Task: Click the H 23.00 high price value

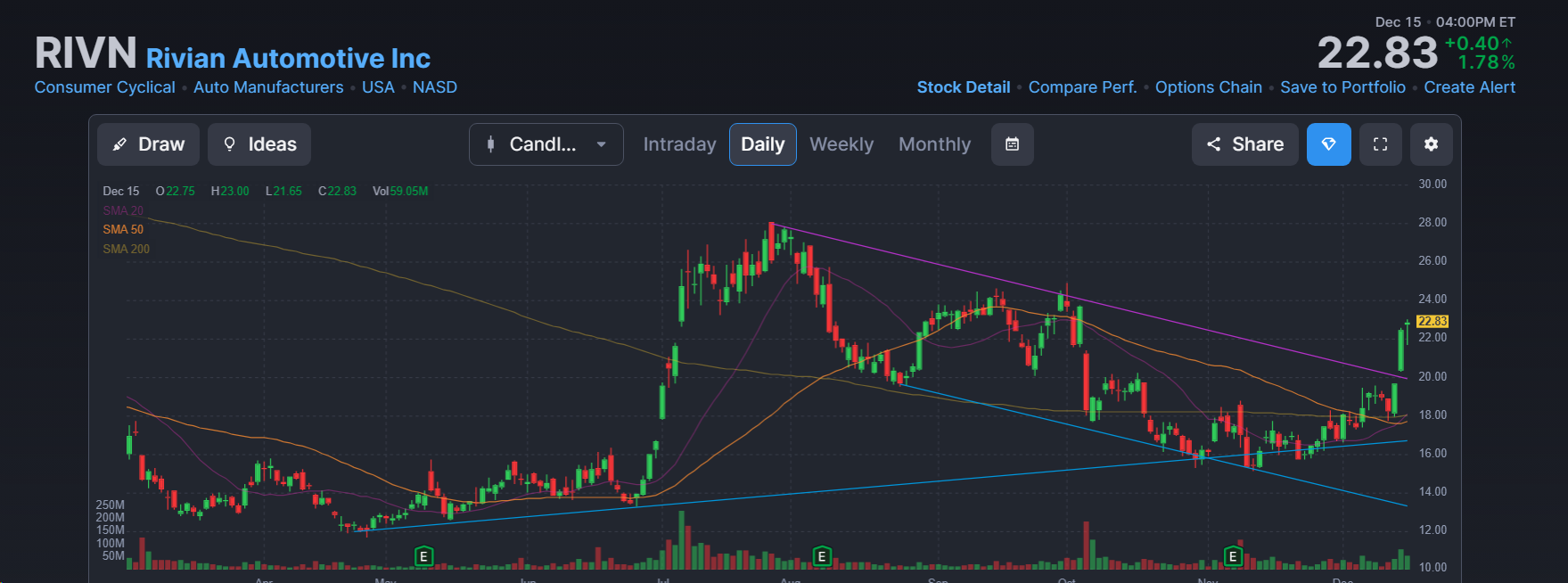Action: point(230,191)
